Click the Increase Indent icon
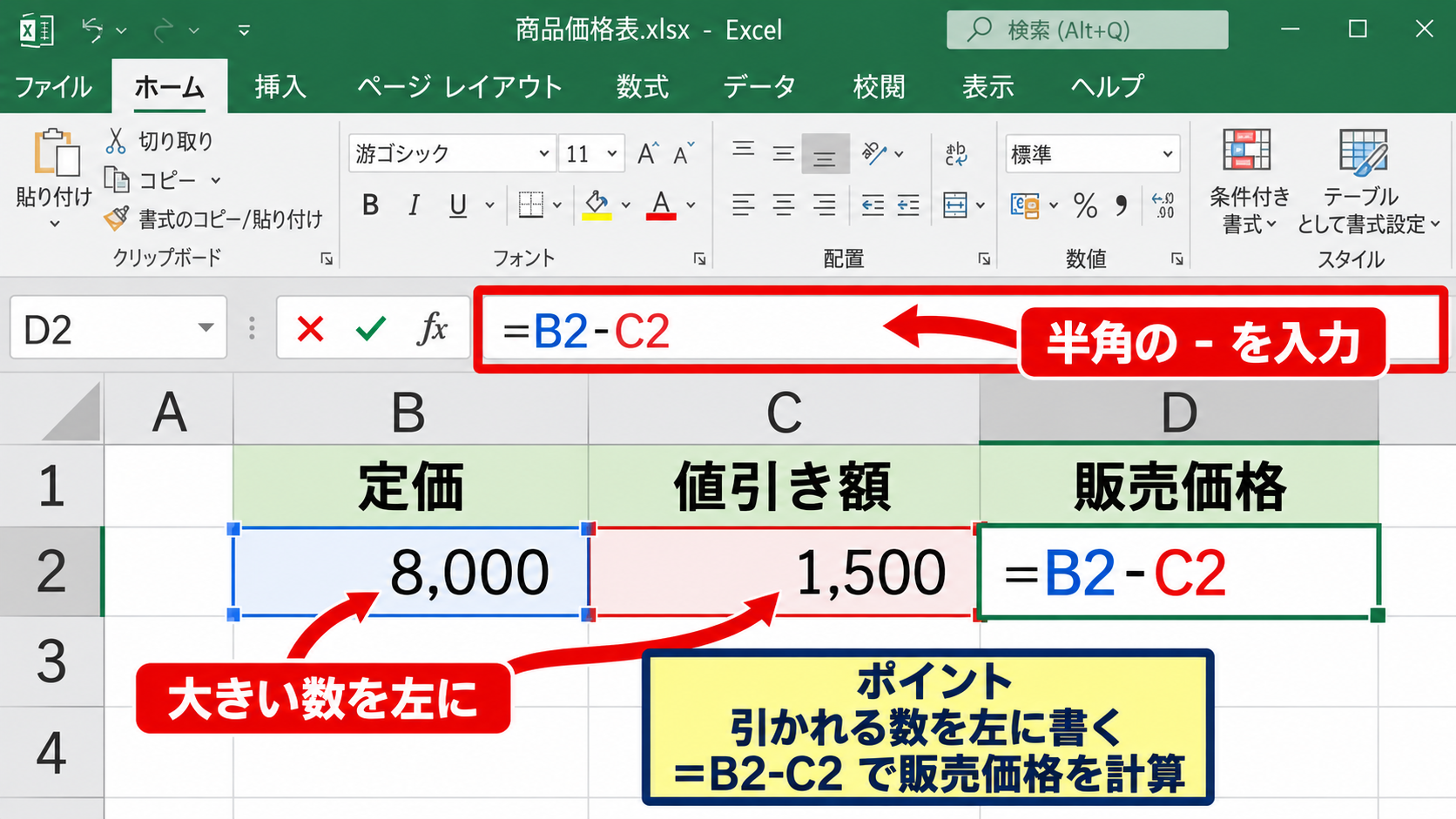The width and height of the screenshot is (1456, 819). pyautogui.click(x=908, y=205)
